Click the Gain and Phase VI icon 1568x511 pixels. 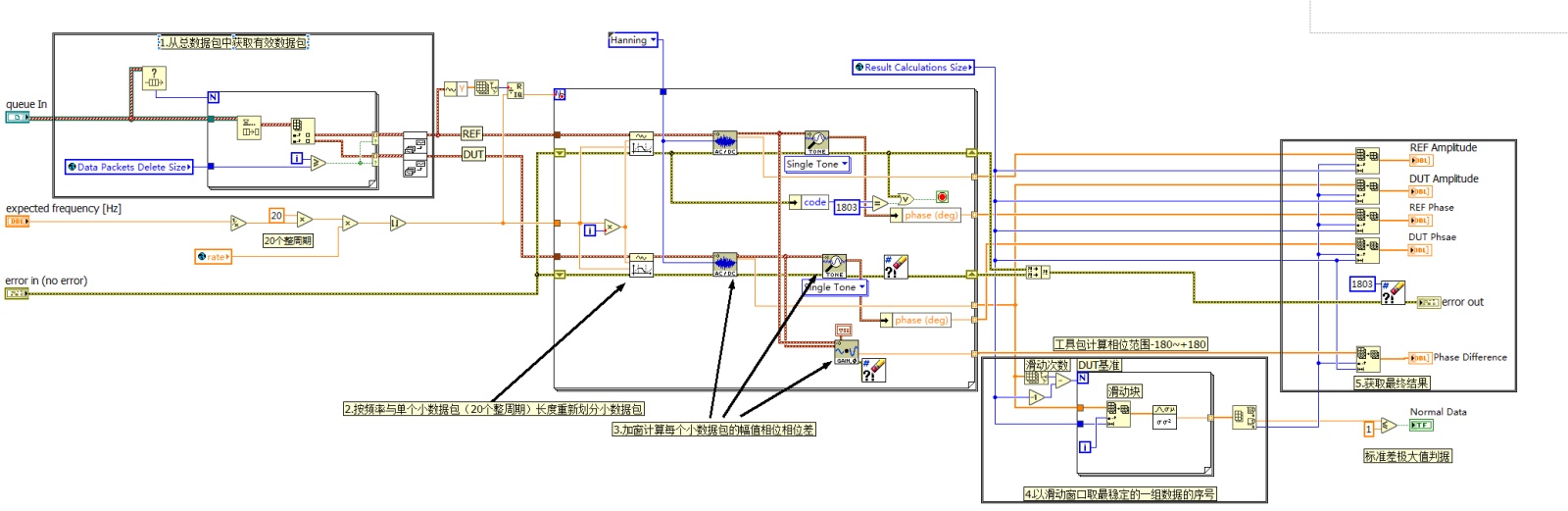(846, 352)
